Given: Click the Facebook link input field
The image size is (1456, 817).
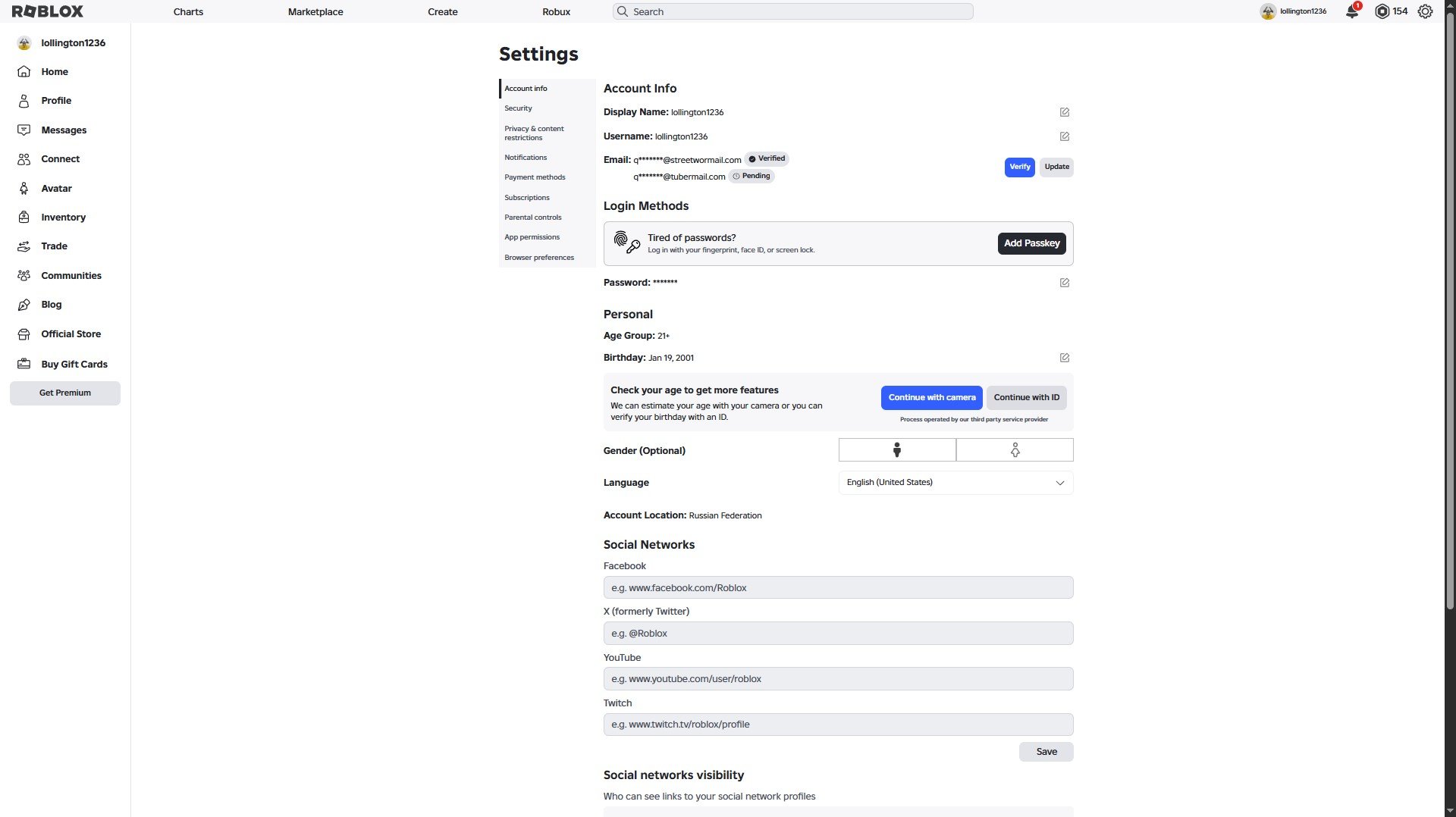Looking at the screenshot, I should tap(838, 587).
